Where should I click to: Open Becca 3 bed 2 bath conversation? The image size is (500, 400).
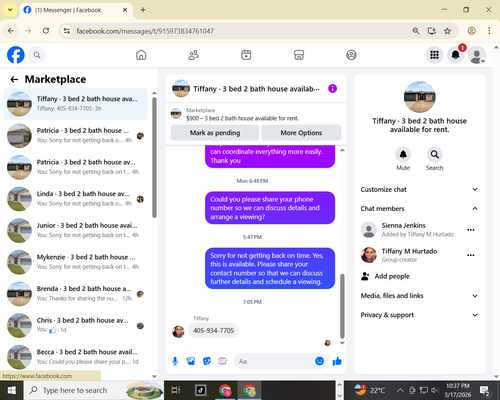click(75, 357)
